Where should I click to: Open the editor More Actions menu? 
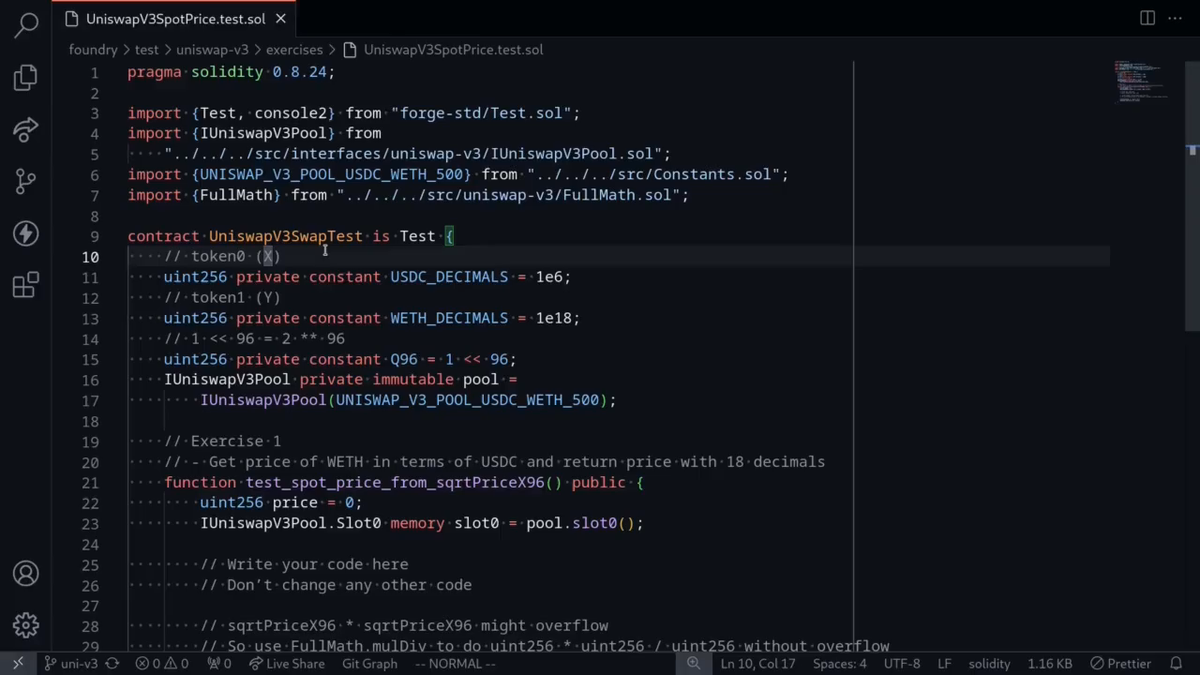coord(1176,18)
